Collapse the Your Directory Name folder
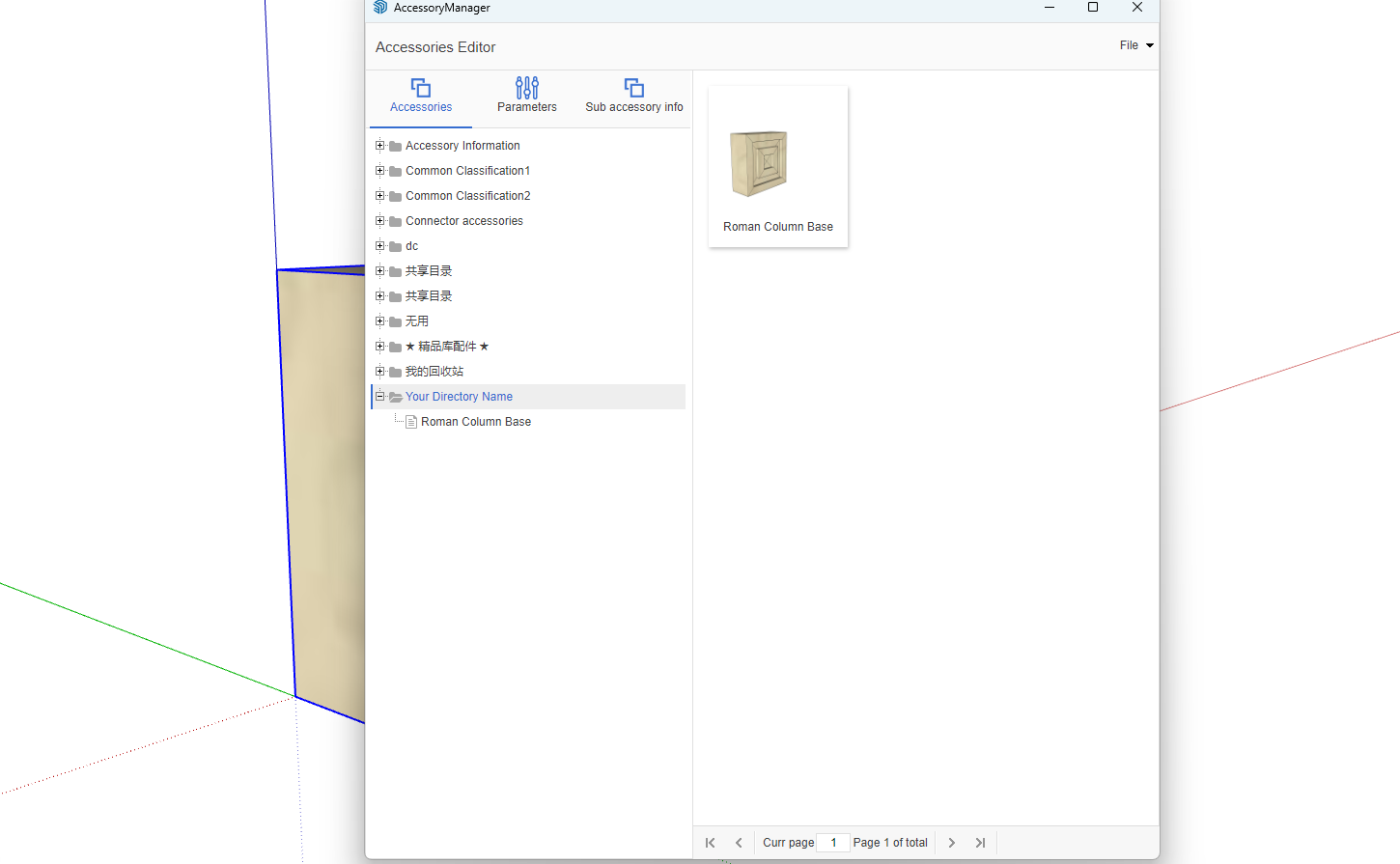Screen dimensions: 1400x864 [x=380, y=397]
